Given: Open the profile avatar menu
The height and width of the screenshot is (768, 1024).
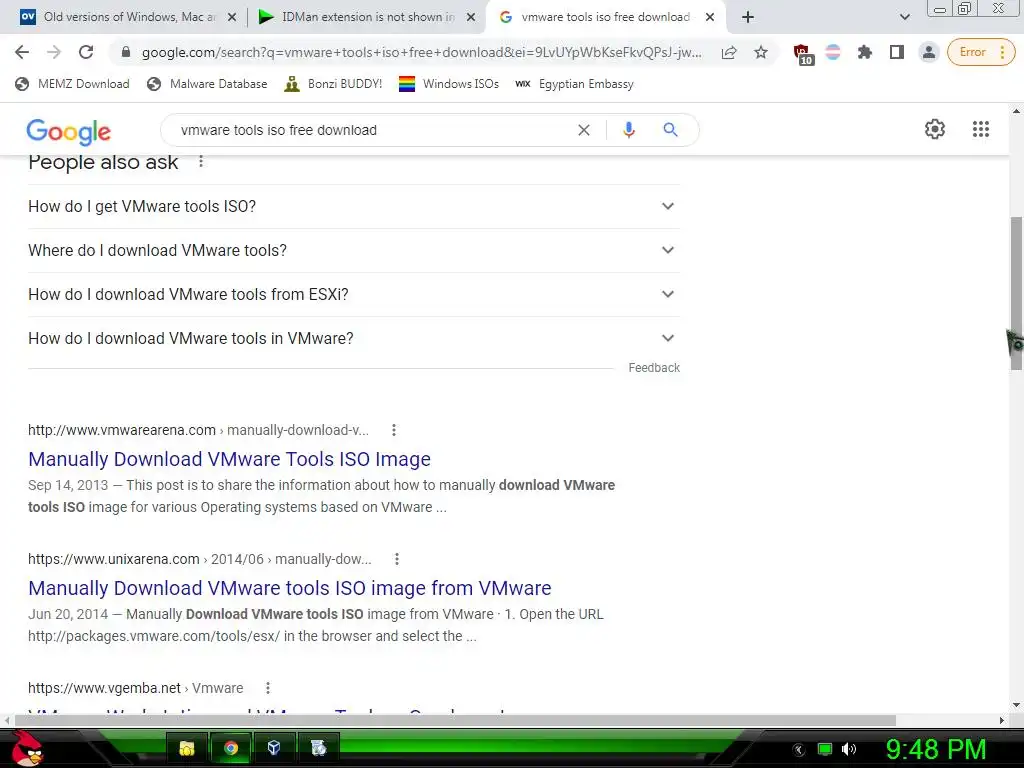Looking at the screenshot, I should pos(928,52).
